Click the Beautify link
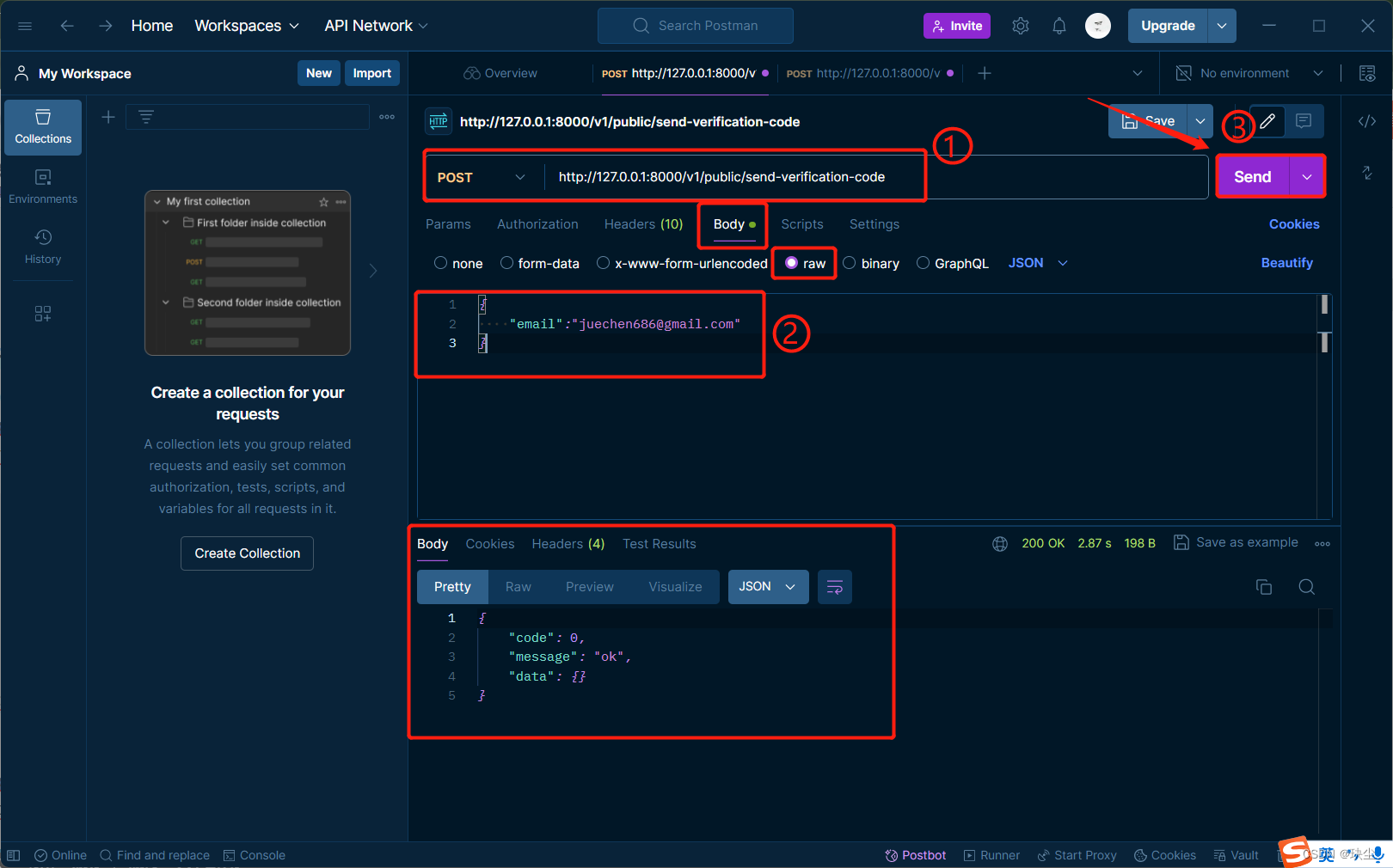 tap(1287, 263)
